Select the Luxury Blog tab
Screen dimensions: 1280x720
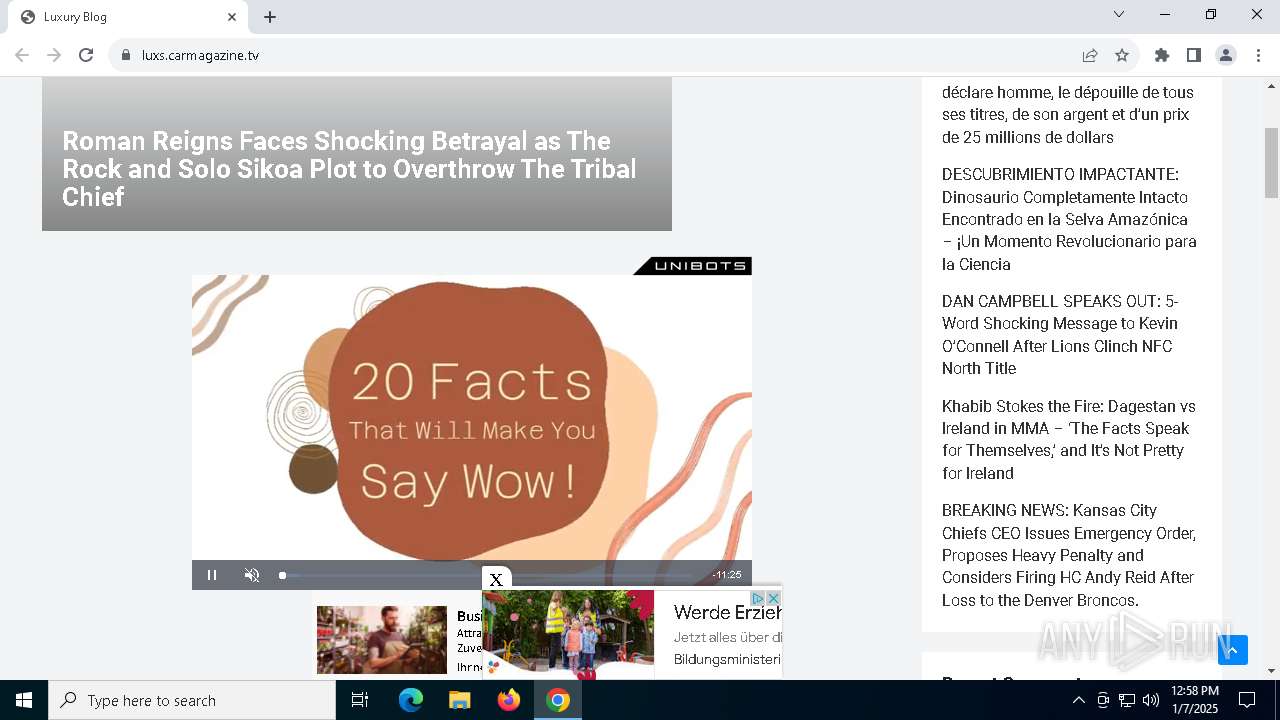tap(128, 17)
